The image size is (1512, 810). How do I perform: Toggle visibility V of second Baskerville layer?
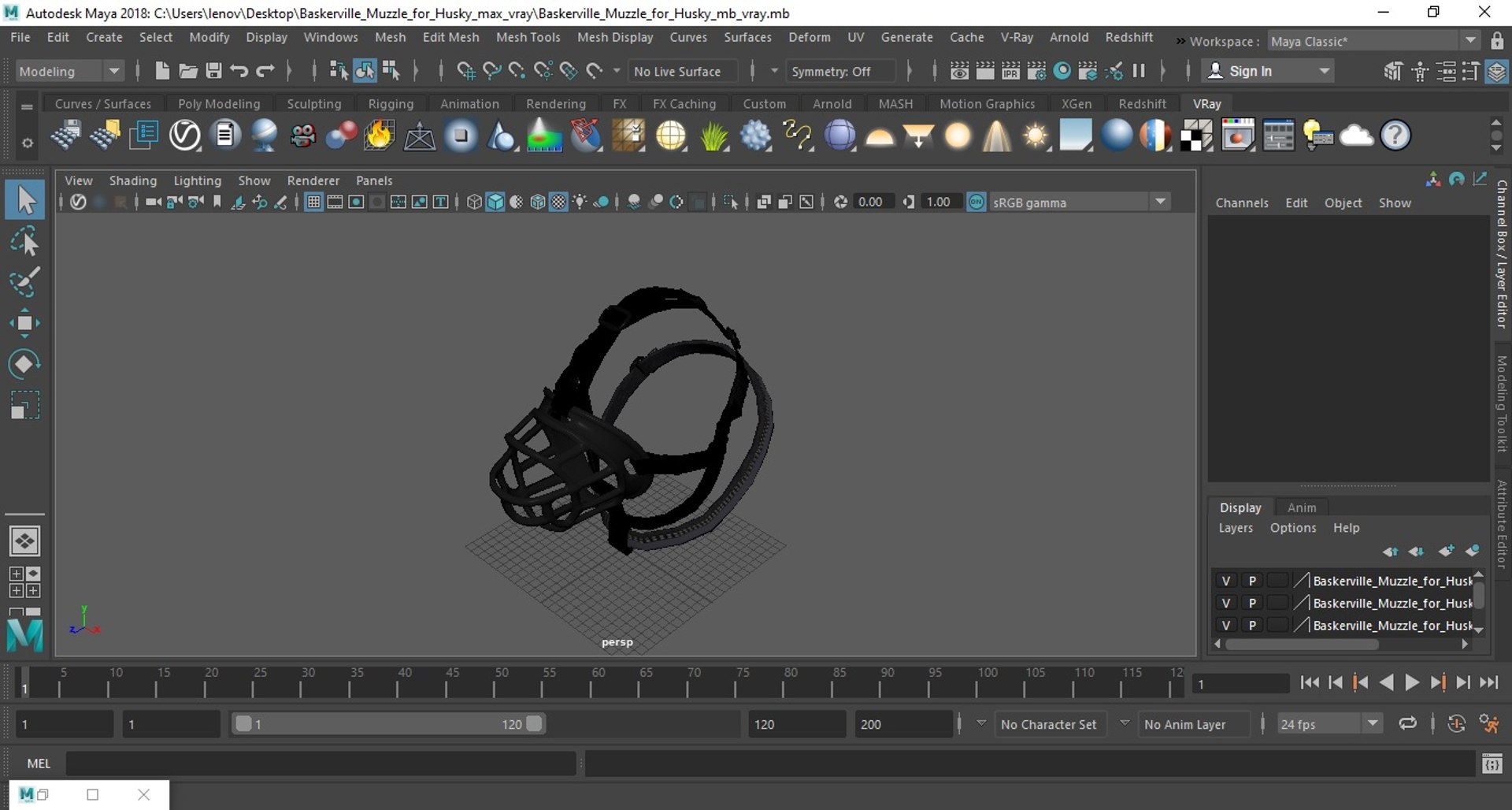pos(1225,603)
